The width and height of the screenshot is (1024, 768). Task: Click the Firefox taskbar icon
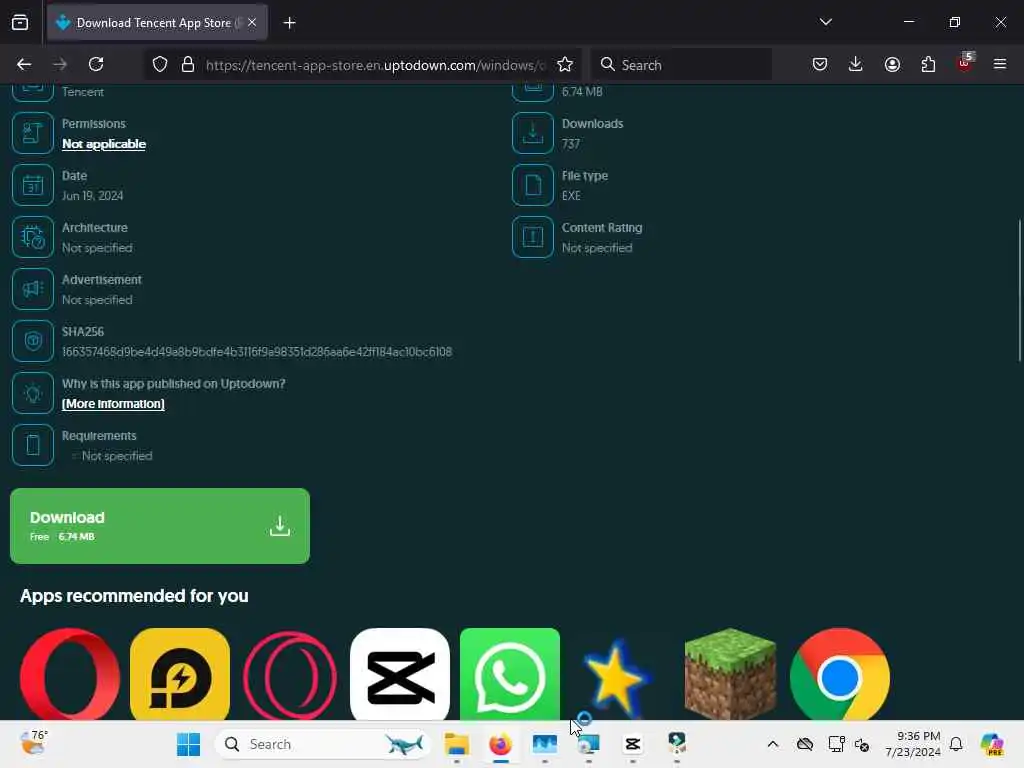click(500, 744)
